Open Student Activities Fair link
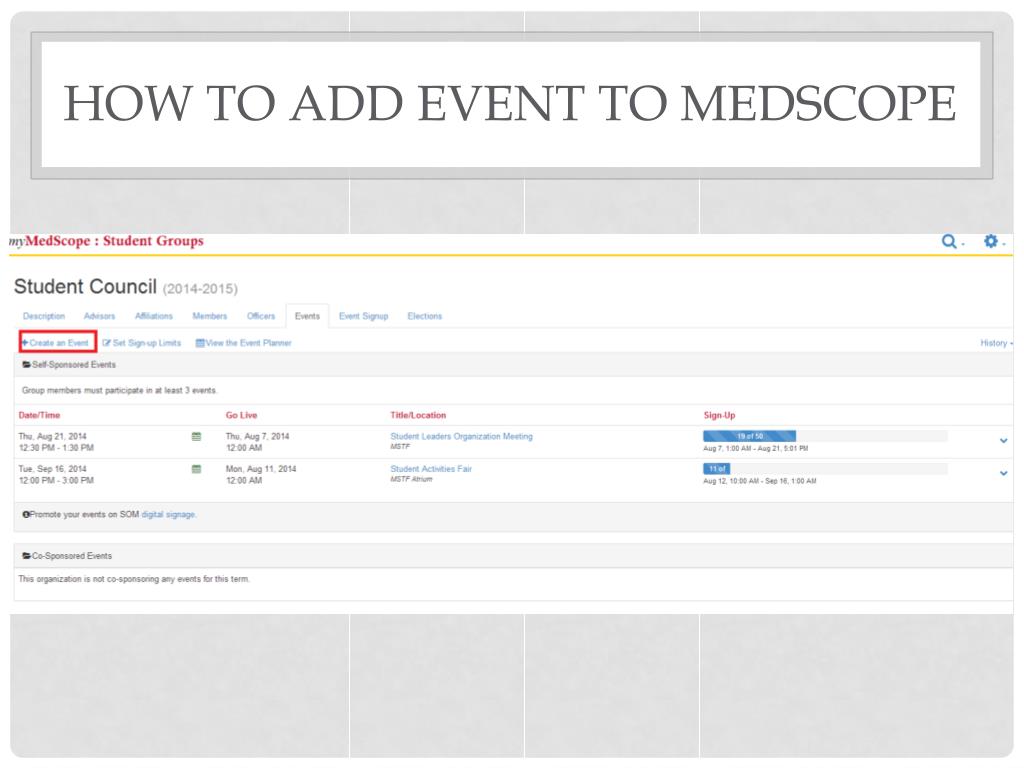Image resolution: width=1024 pixels, height=768 pixels. (x=431, y=469)
